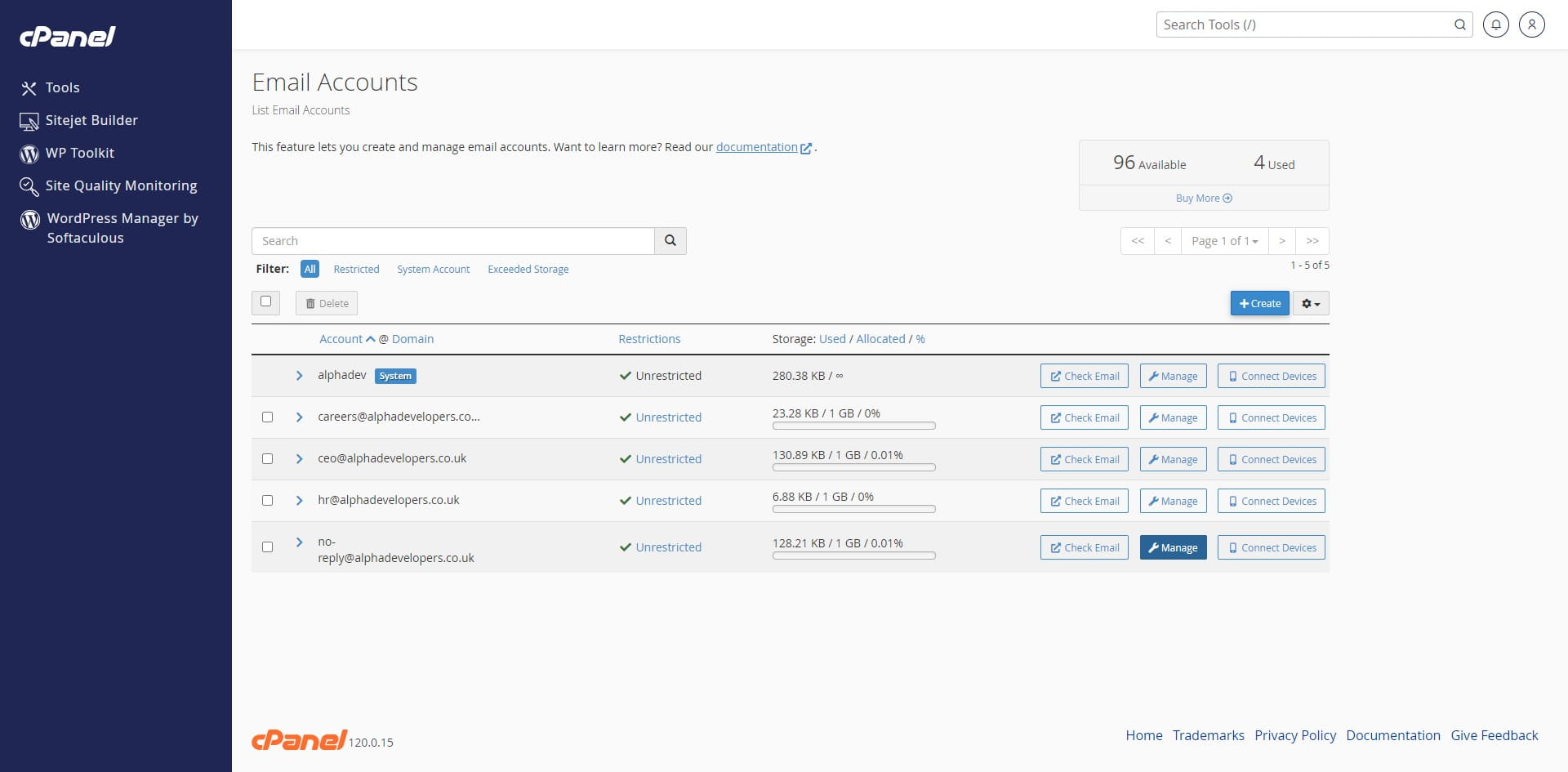This screenshot has width=1568, height=772.
Task: Expand the hr@alphadevelopers.co.uk row details
Action: (299, 501)
